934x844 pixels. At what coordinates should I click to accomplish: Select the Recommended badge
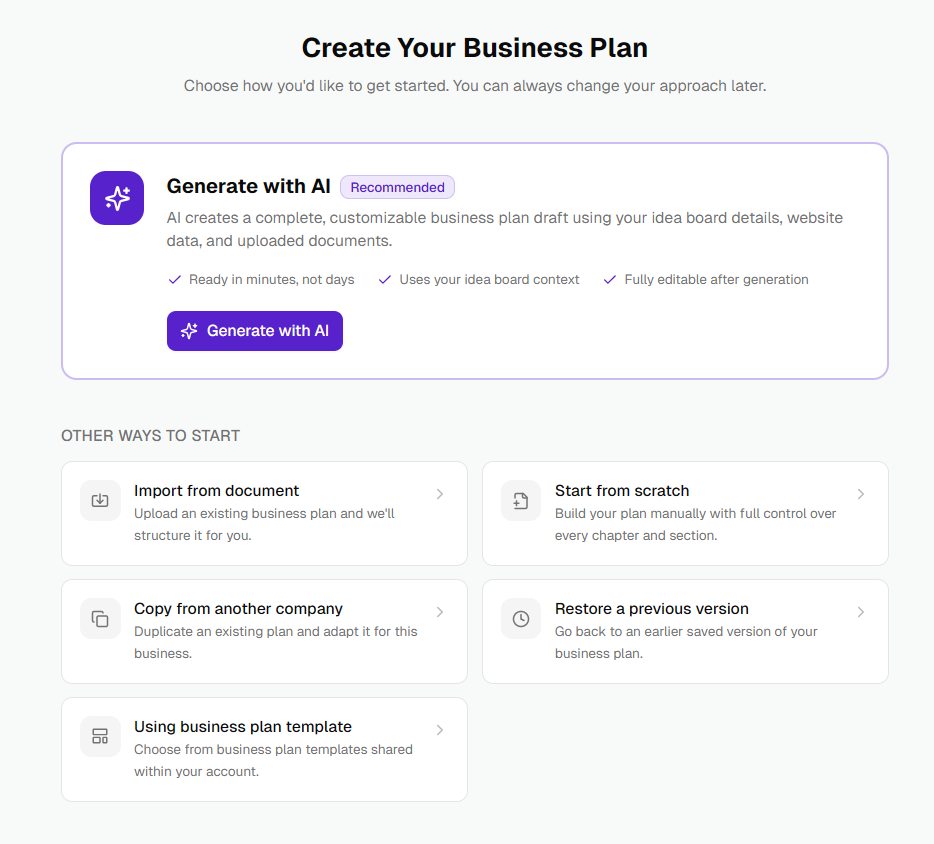[x=397, y=187]
